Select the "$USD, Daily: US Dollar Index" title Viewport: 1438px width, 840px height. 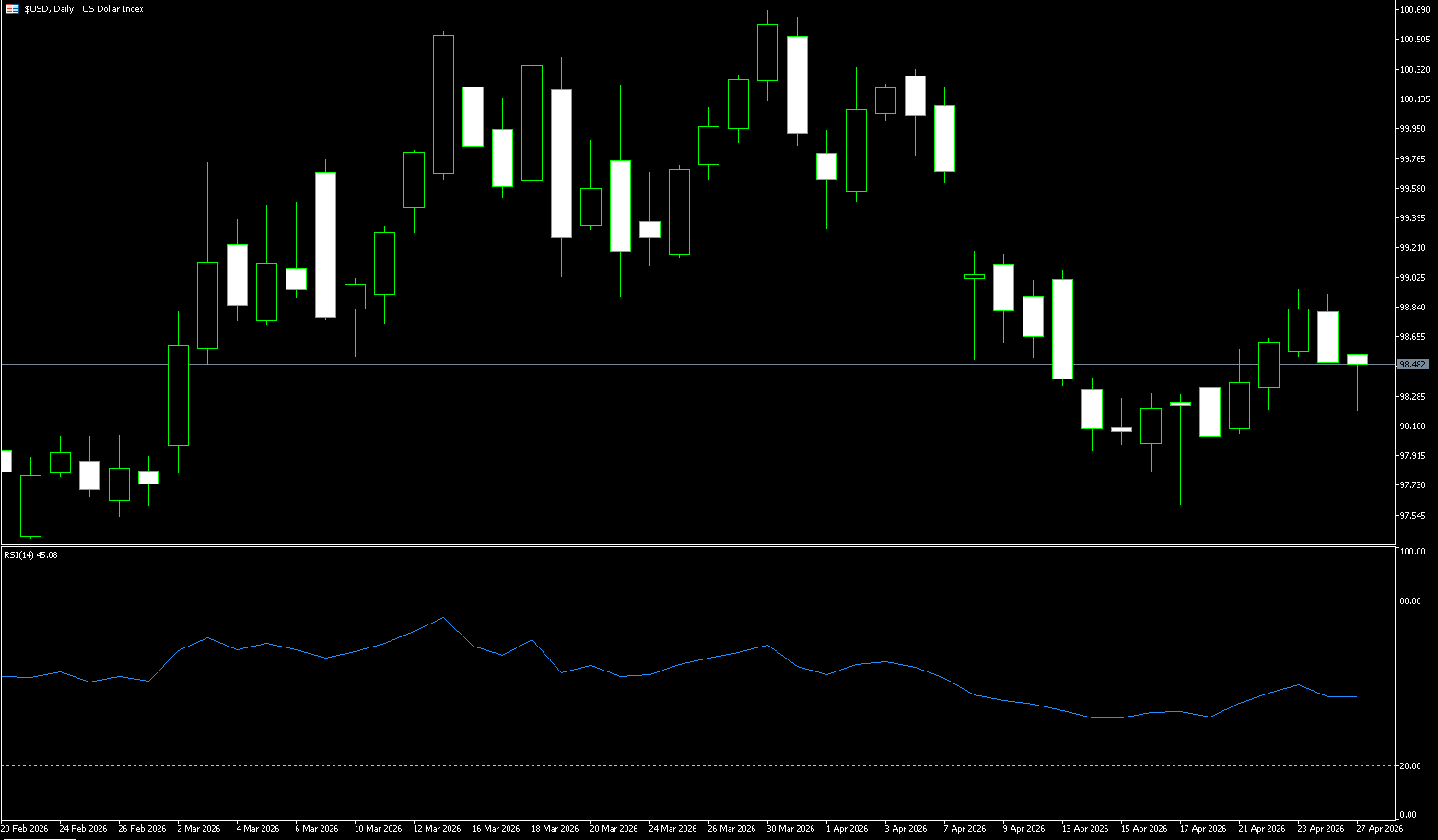84,9
